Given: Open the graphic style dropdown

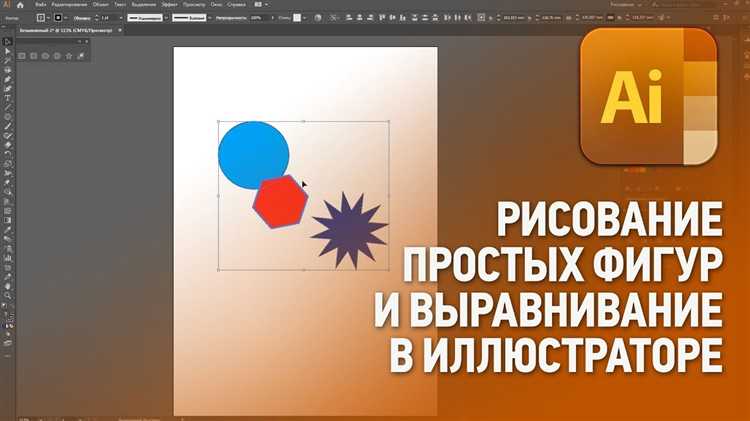Looking at the screenshot, I should (305, 18).
